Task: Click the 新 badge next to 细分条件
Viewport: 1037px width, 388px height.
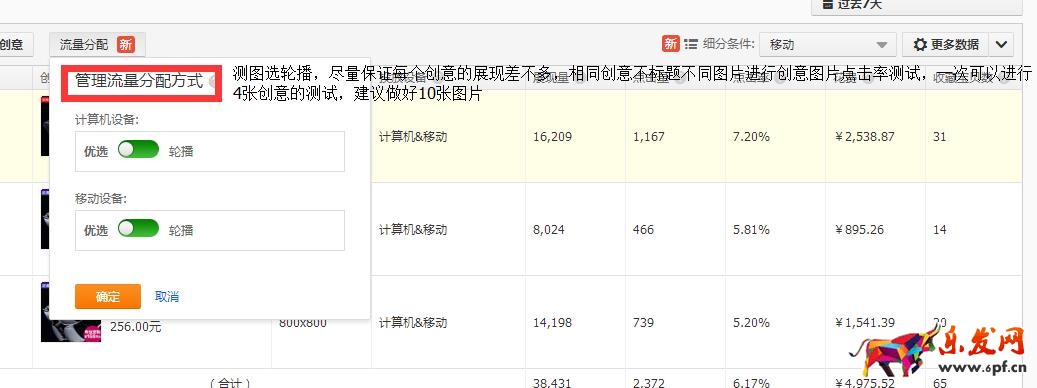Action: point(671,44)
